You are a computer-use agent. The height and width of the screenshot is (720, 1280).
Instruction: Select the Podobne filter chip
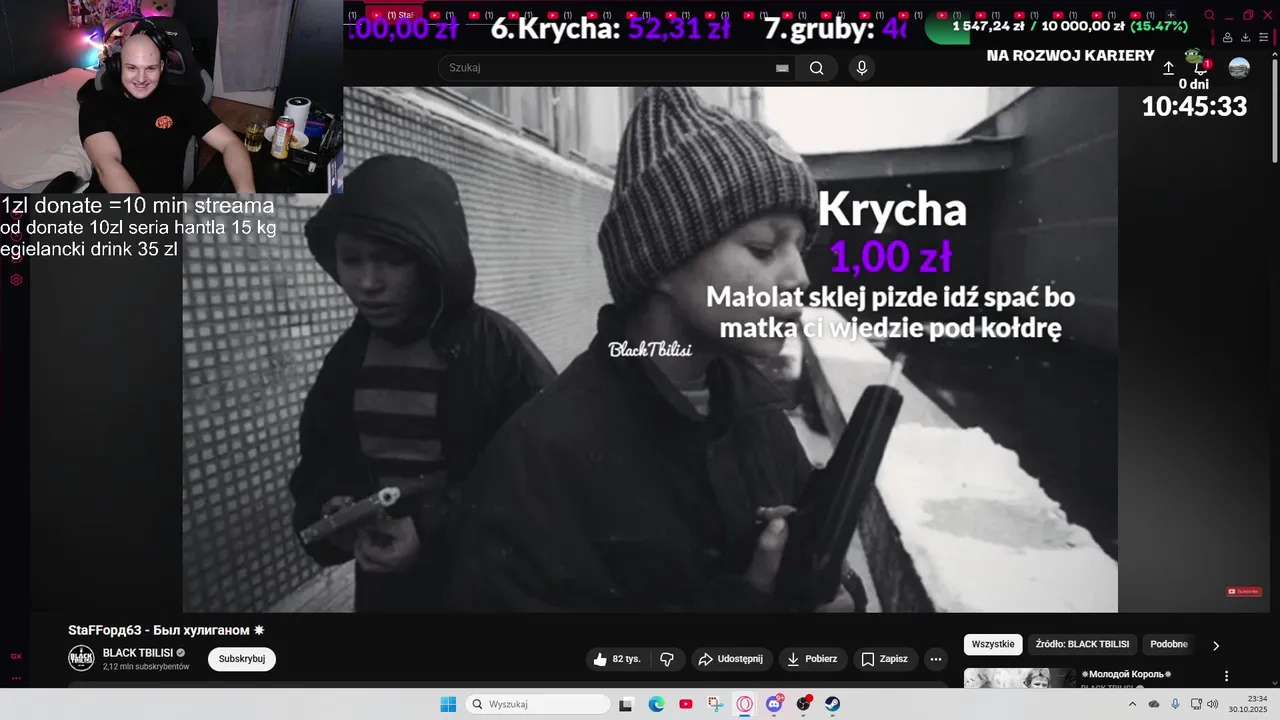click(x=1169, y=645)
